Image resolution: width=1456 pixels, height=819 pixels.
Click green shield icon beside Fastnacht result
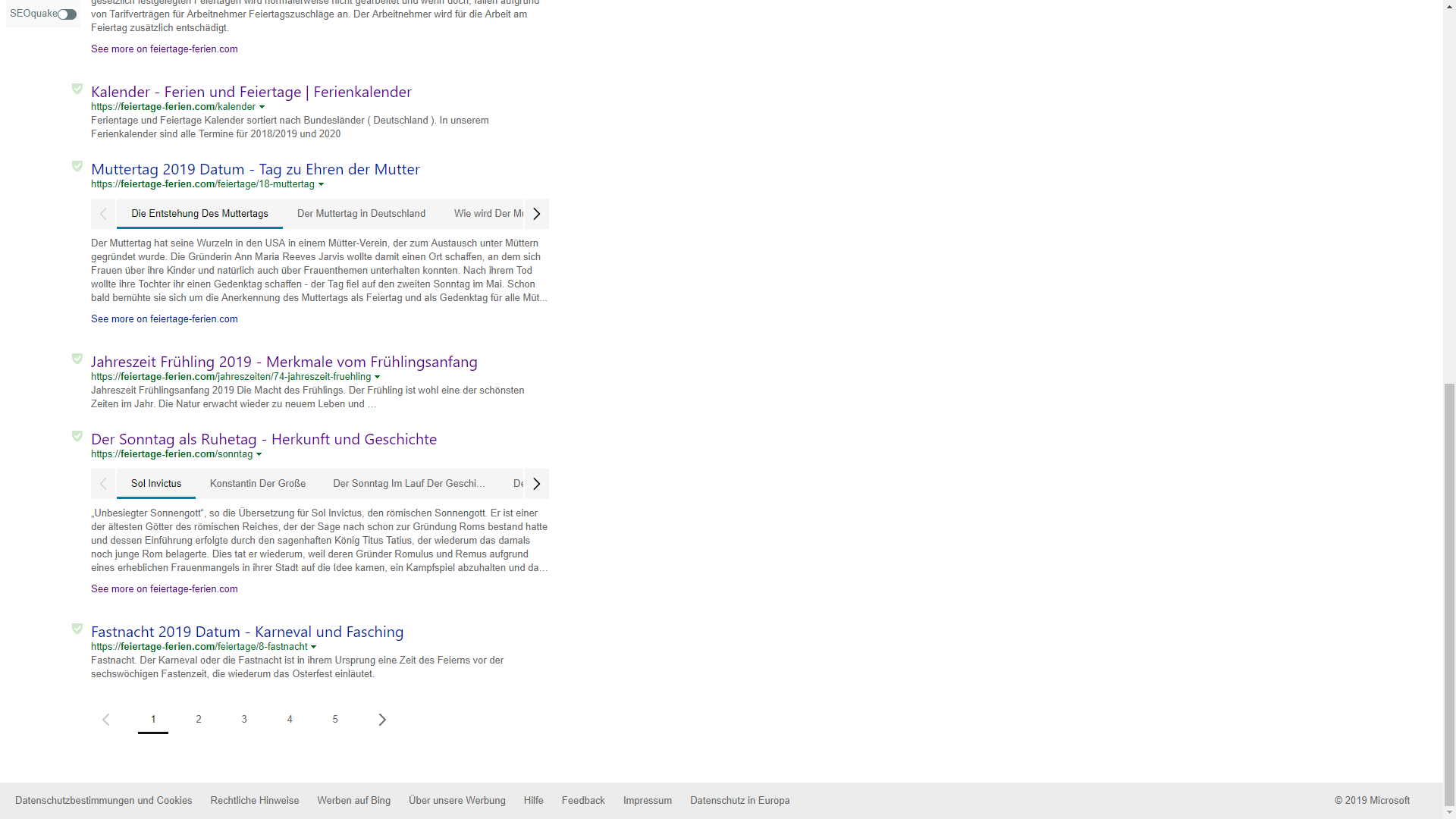click(x=77, y=629)
